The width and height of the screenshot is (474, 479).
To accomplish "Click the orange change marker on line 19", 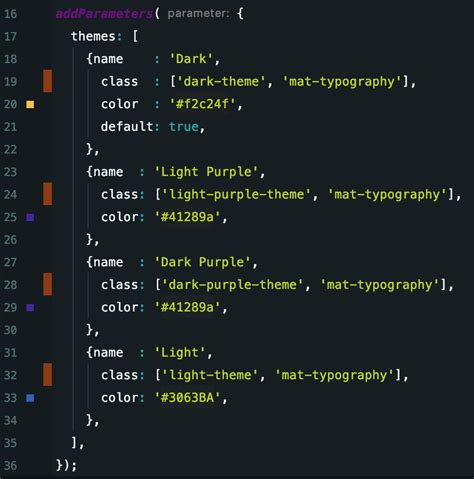I will click(48, 81).
